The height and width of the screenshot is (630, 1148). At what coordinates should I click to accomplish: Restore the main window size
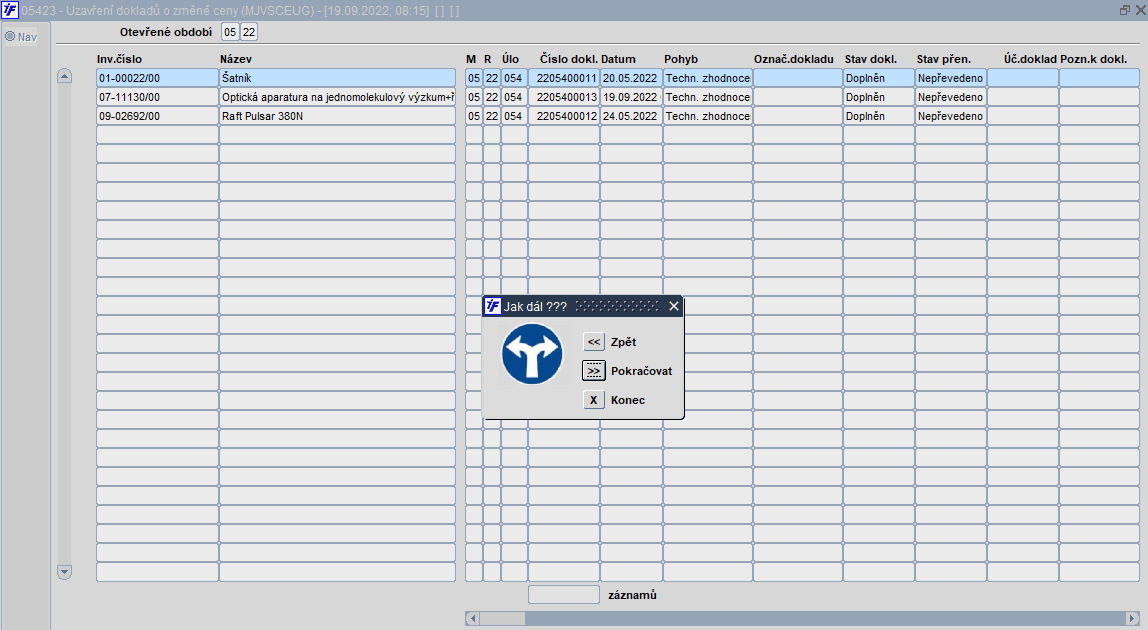click(x=1125, y=10)
